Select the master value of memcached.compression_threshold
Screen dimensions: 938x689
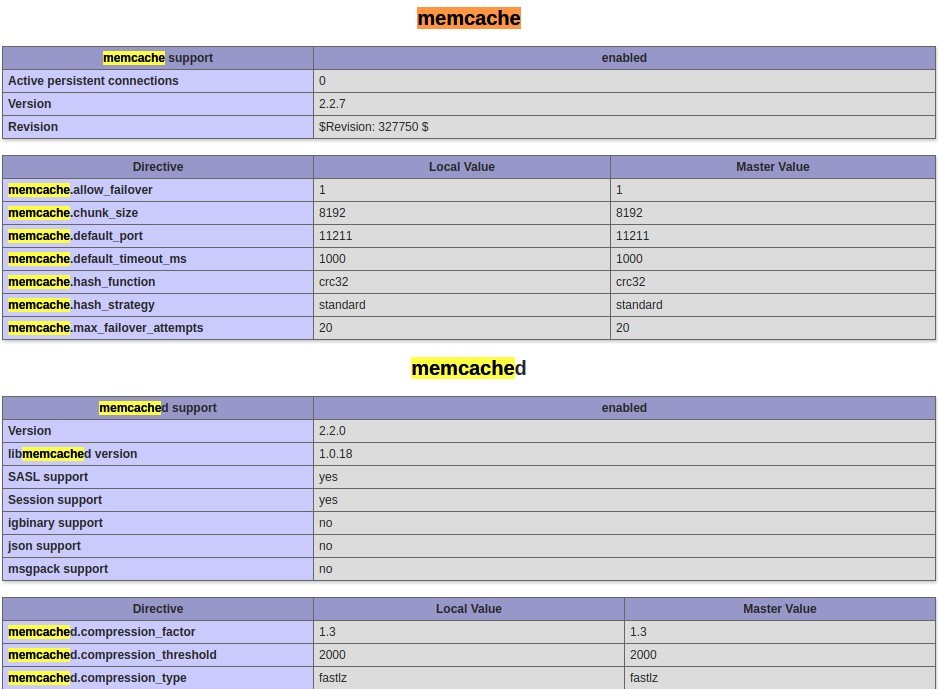pos(643,655)
